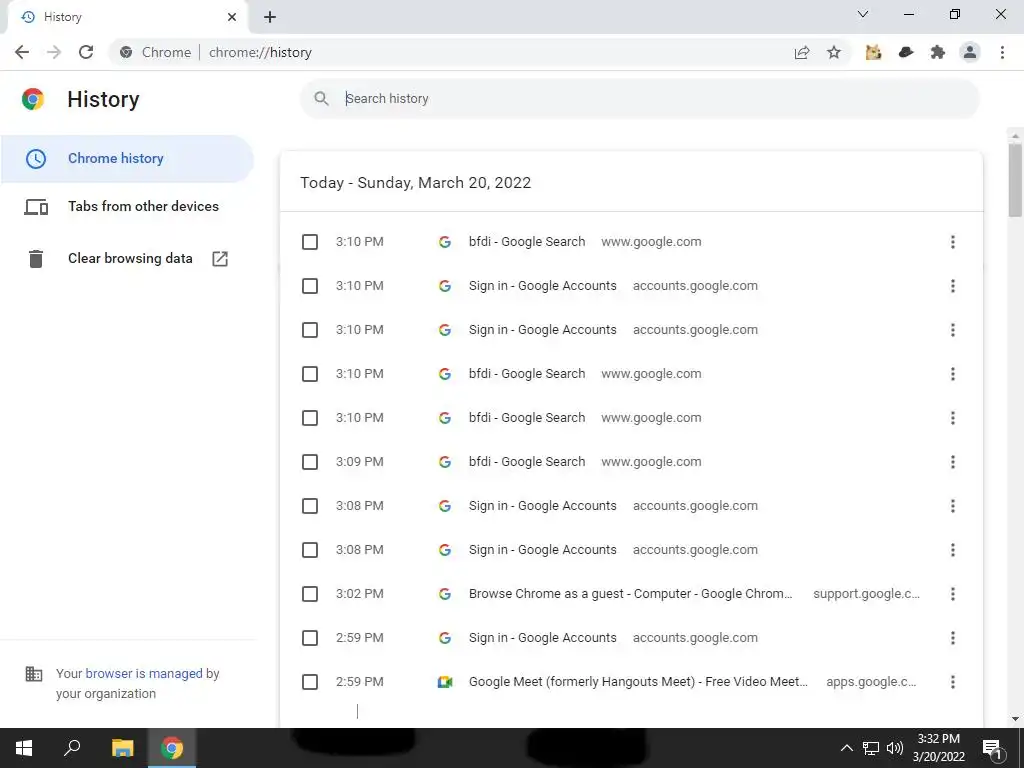Launch File Explorer from the taskbar

pos(122,748)
